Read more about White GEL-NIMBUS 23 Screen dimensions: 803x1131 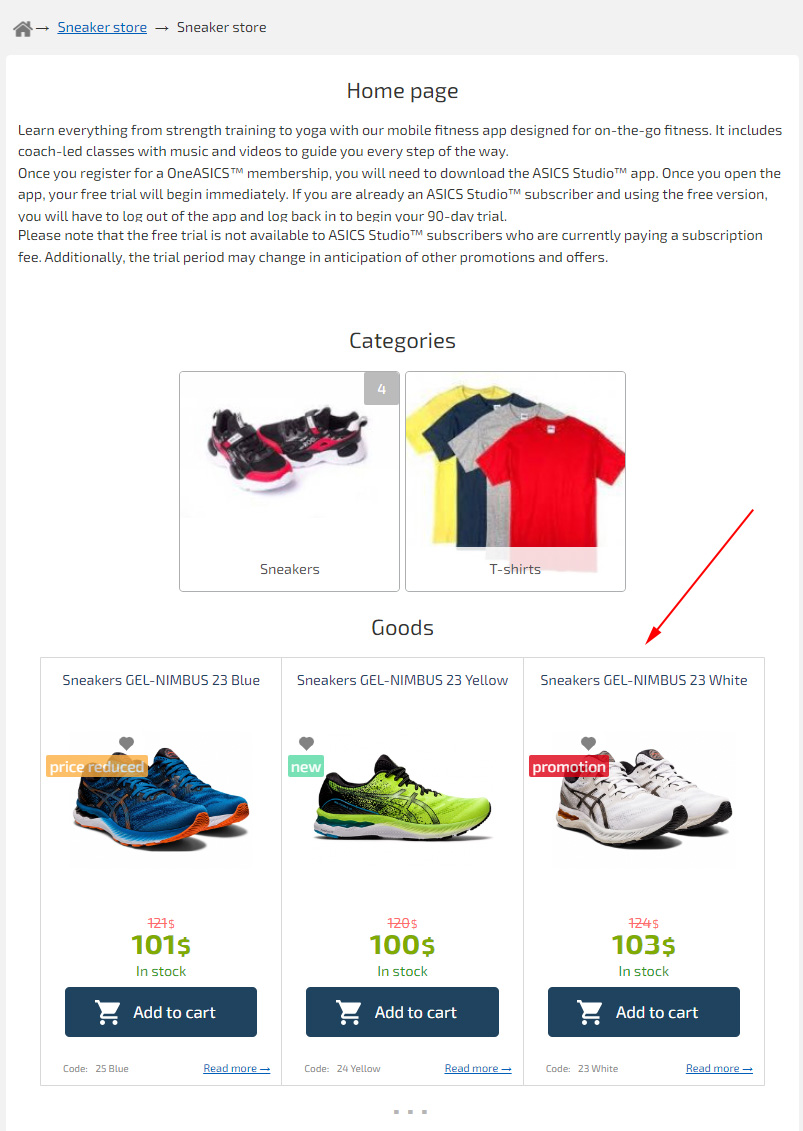click(719, 1068)
